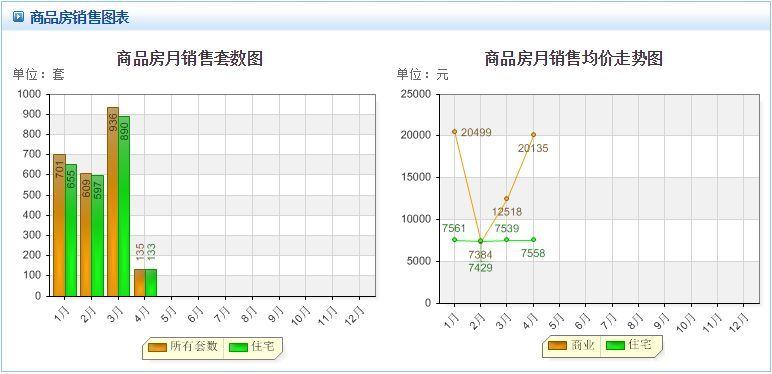Click the January orange bar labeled 701
Image resolution: width=772 pixels, height=374 pixels.
(x=60, y=225)
